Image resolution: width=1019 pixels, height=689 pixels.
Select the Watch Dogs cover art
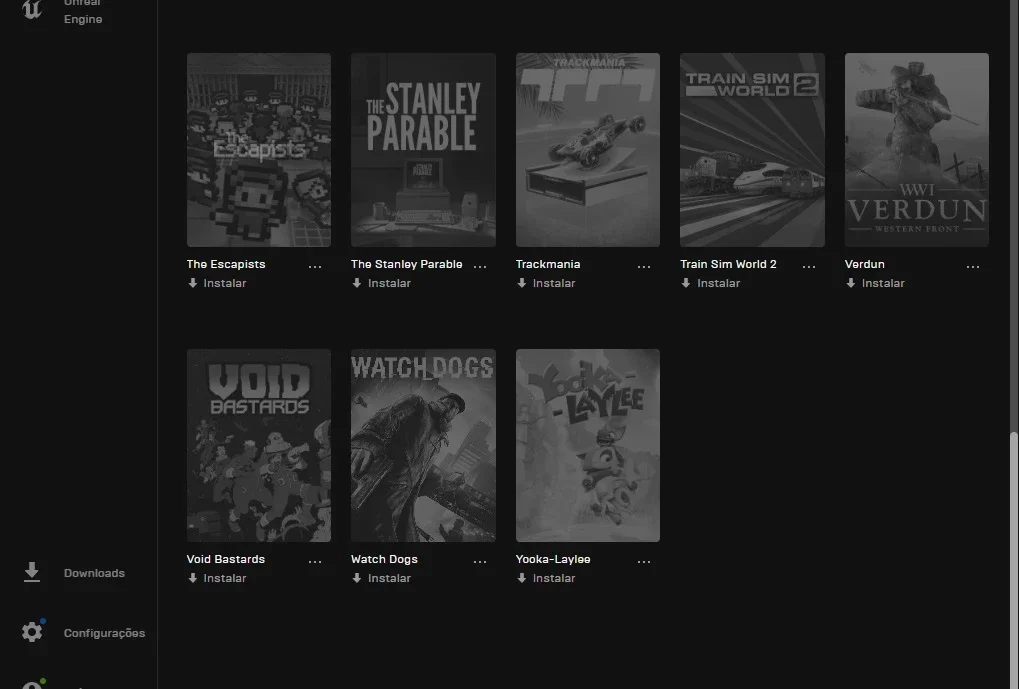423,445
